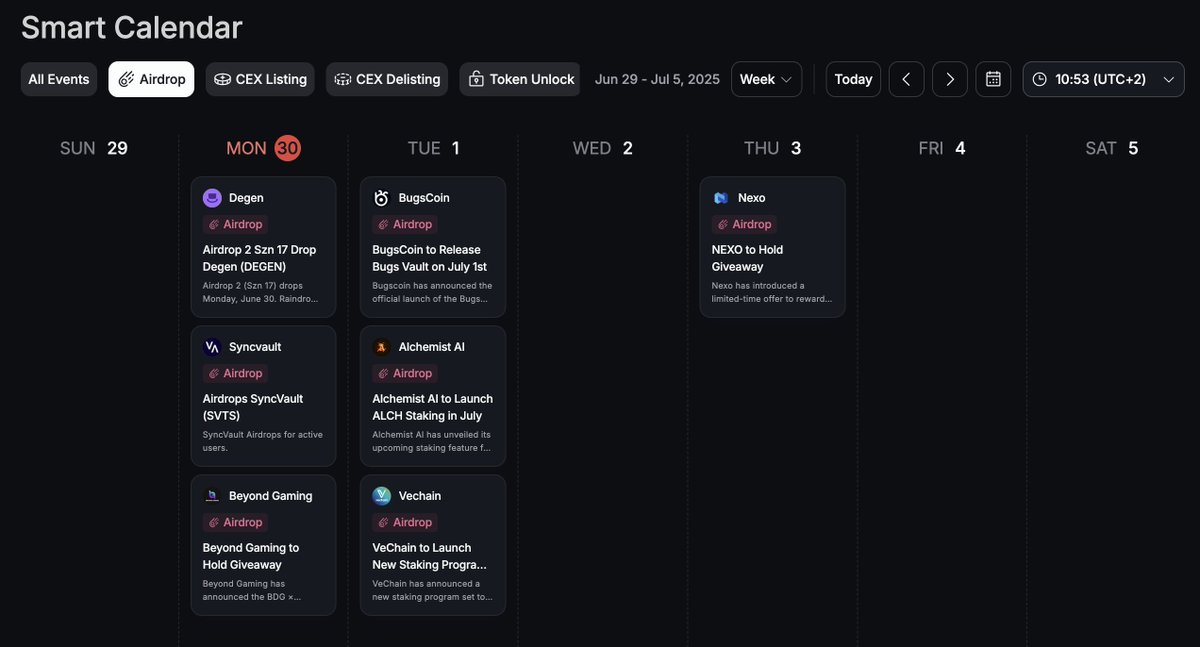Click the Vechain logo icon
1200x647 pixels.
click(x=382, y=496)
